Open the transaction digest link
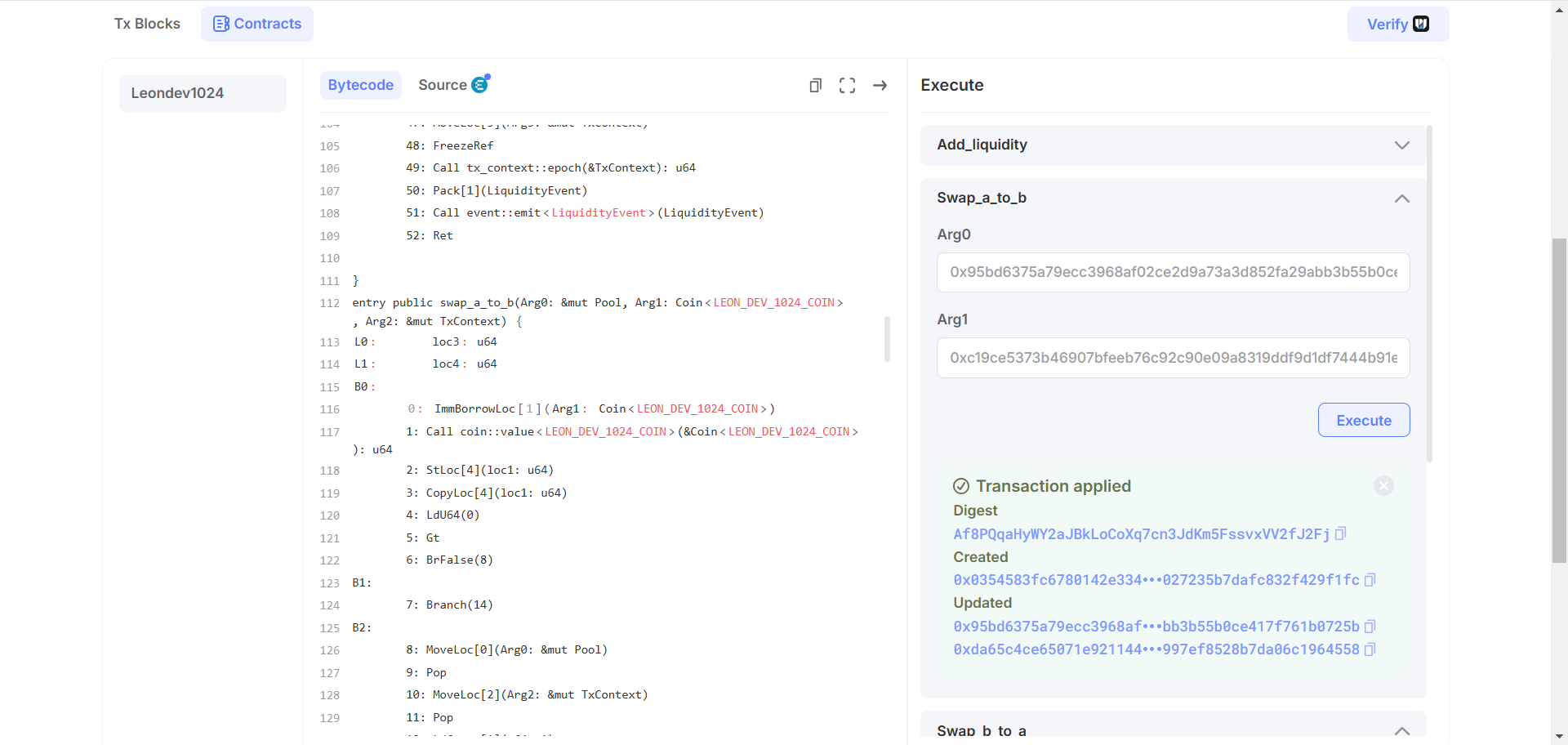This screenshot has height=745, width=1568. coord(1142,533)
